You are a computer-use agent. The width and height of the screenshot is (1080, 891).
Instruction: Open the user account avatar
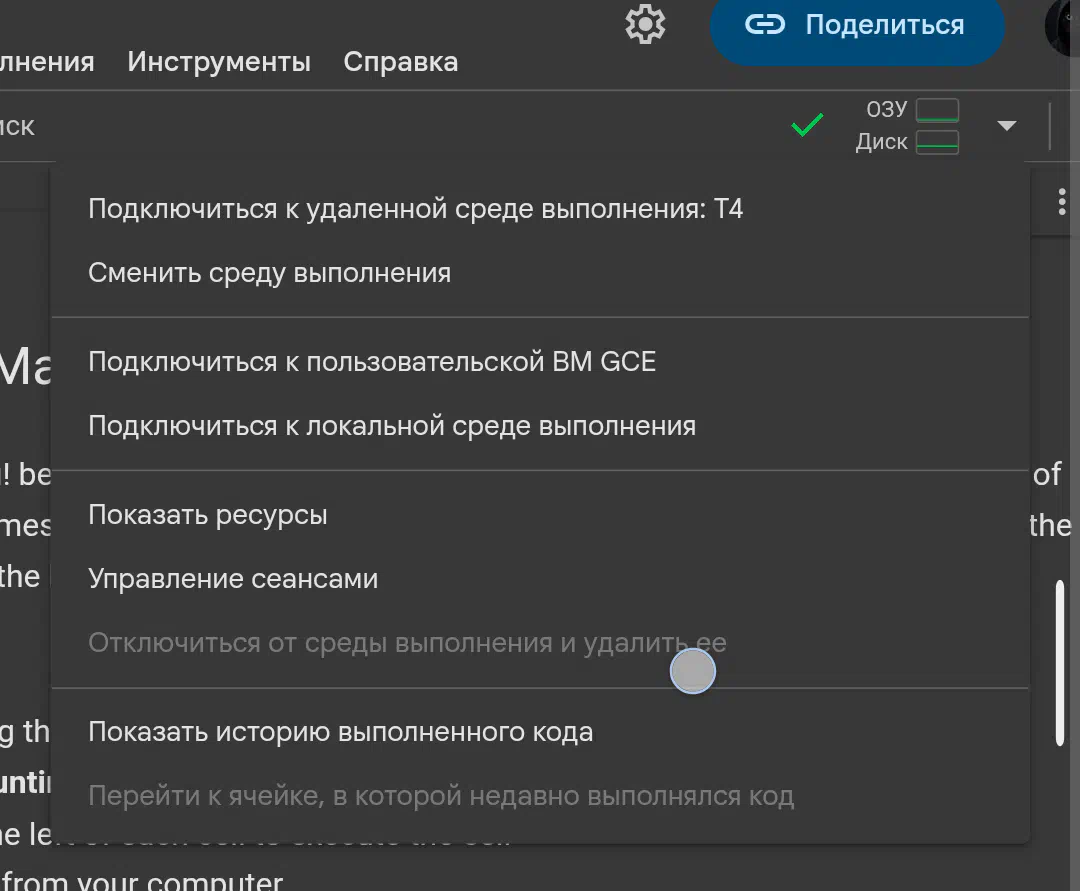(x=1064, y=28)
